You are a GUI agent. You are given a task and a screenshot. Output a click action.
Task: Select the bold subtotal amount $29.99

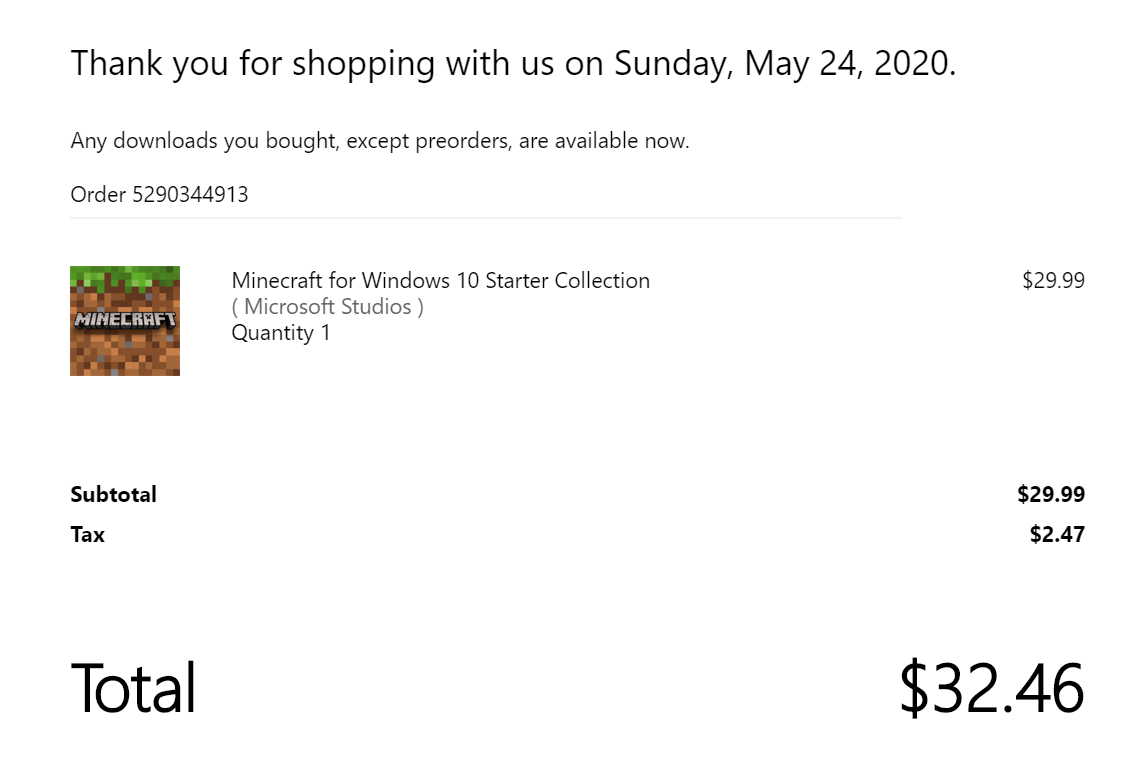point(1050,494)
